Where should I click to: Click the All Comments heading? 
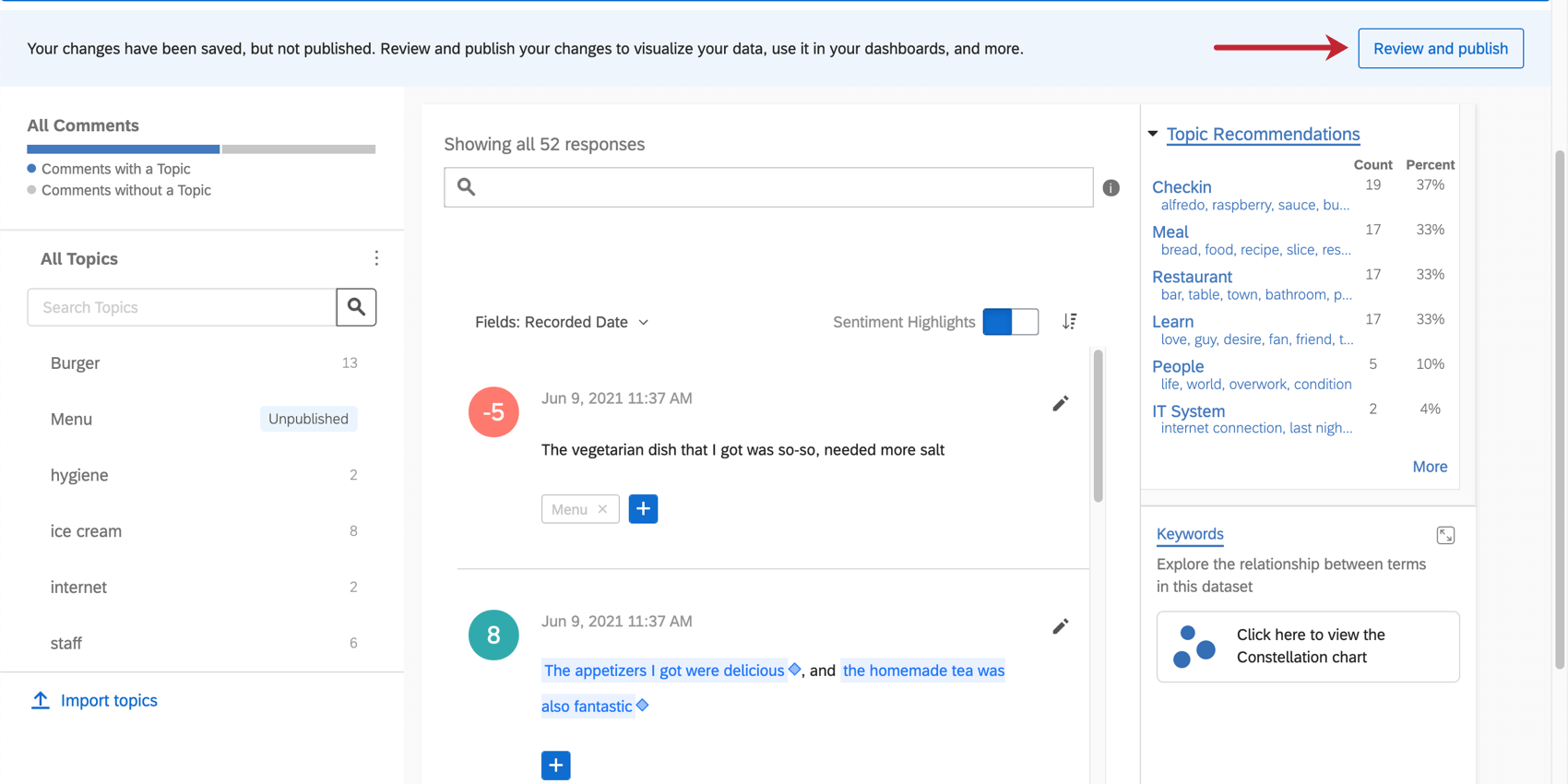click(x=83, y=125)
